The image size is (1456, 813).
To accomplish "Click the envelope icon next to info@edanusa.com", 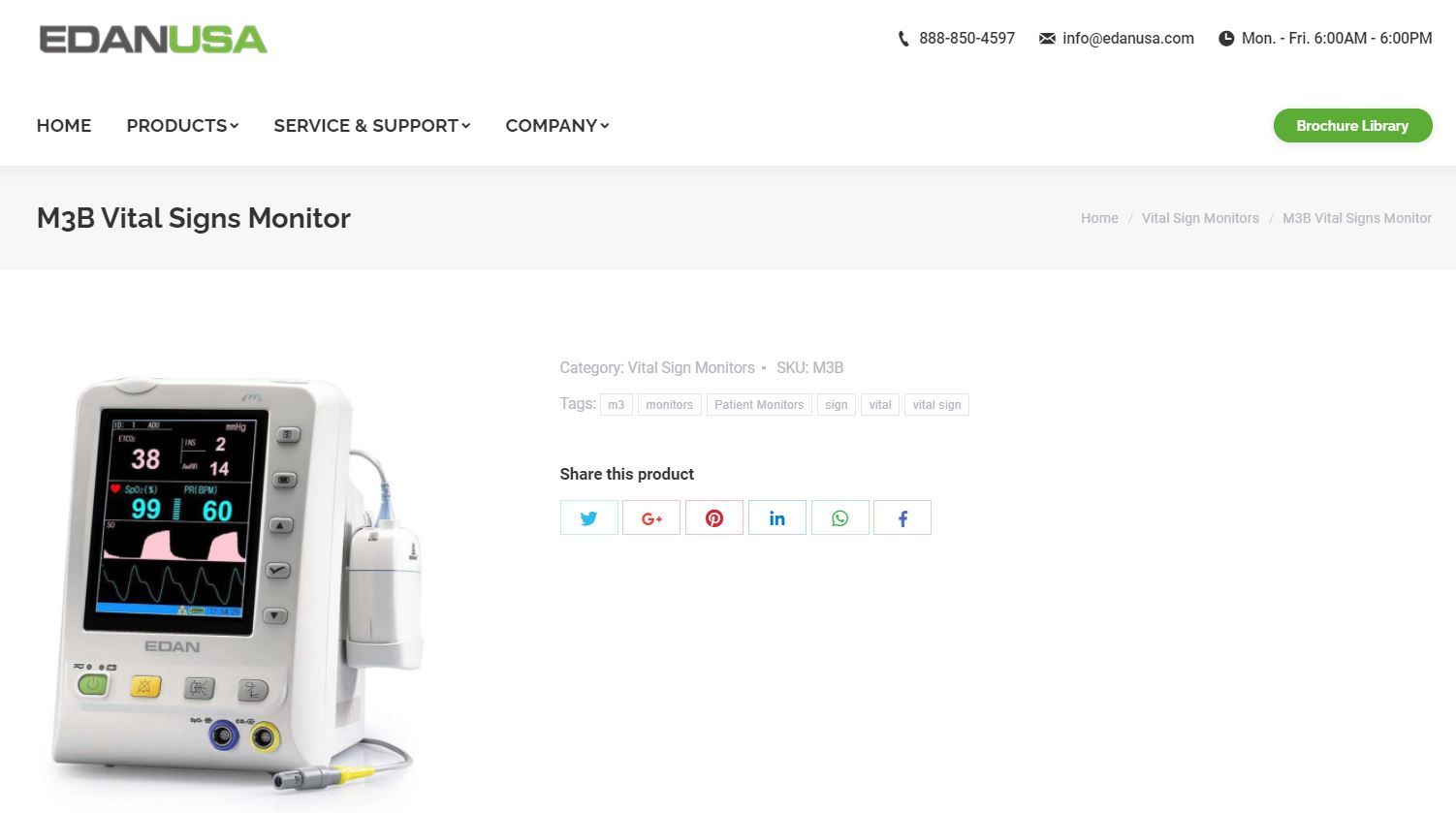I will [x=1047, y=39].
